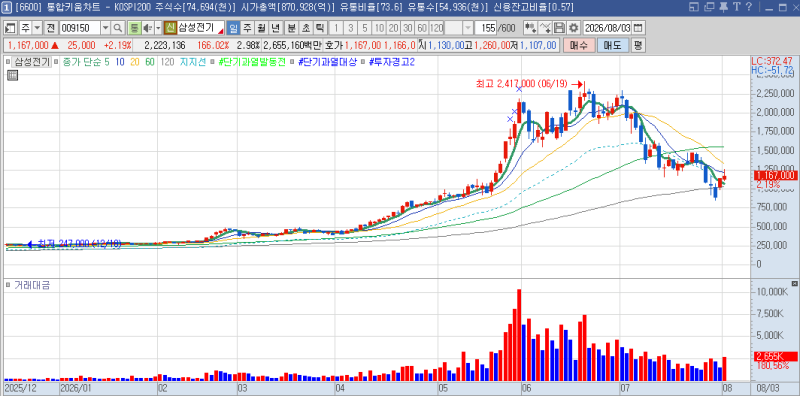Viewport: 800px width, 396px height.
Task: Select the 주 weekly chart period
Action: (x=247, y=28)
